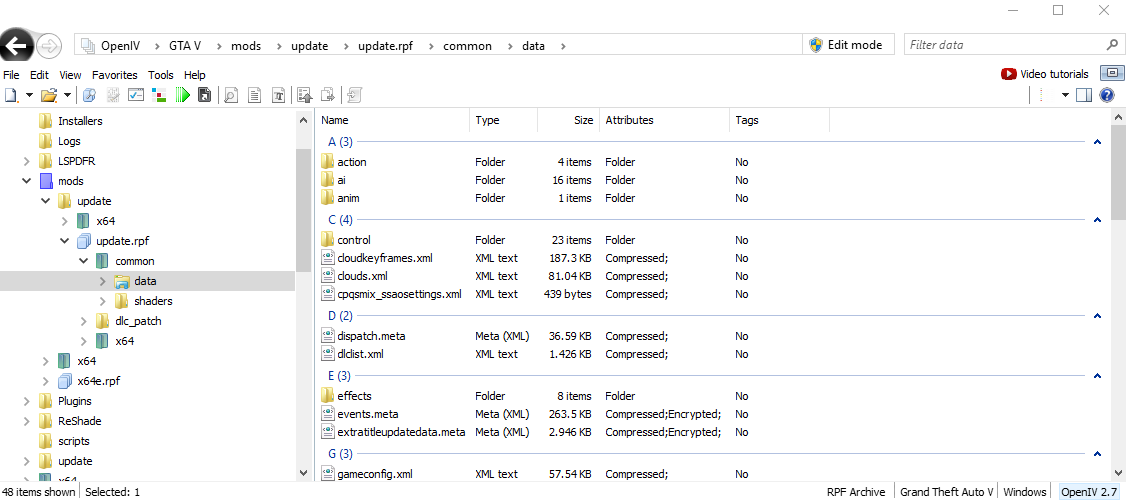This screenshot has height=500, width=1126.
Task: Open the Favorites menu
Action: (x=115, y=75)
